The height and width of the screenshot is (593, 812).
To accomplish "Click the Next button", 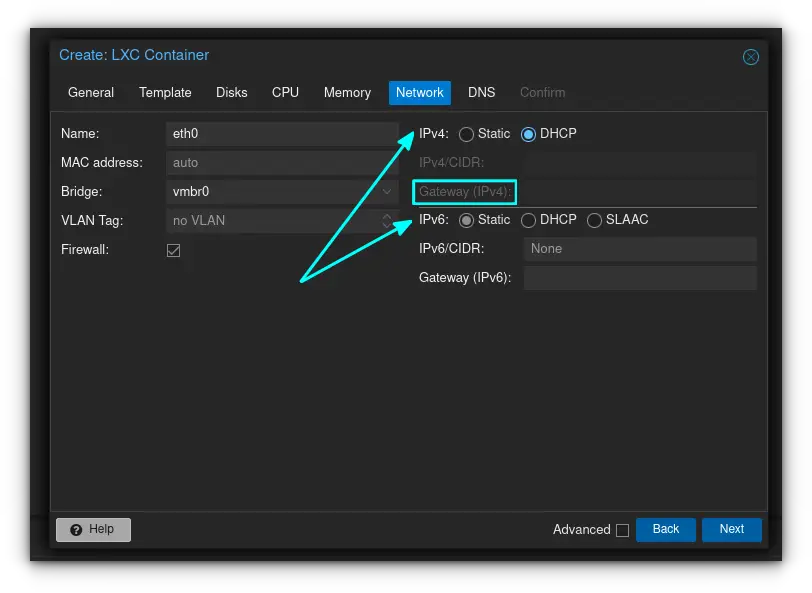I will coord(731,529).
